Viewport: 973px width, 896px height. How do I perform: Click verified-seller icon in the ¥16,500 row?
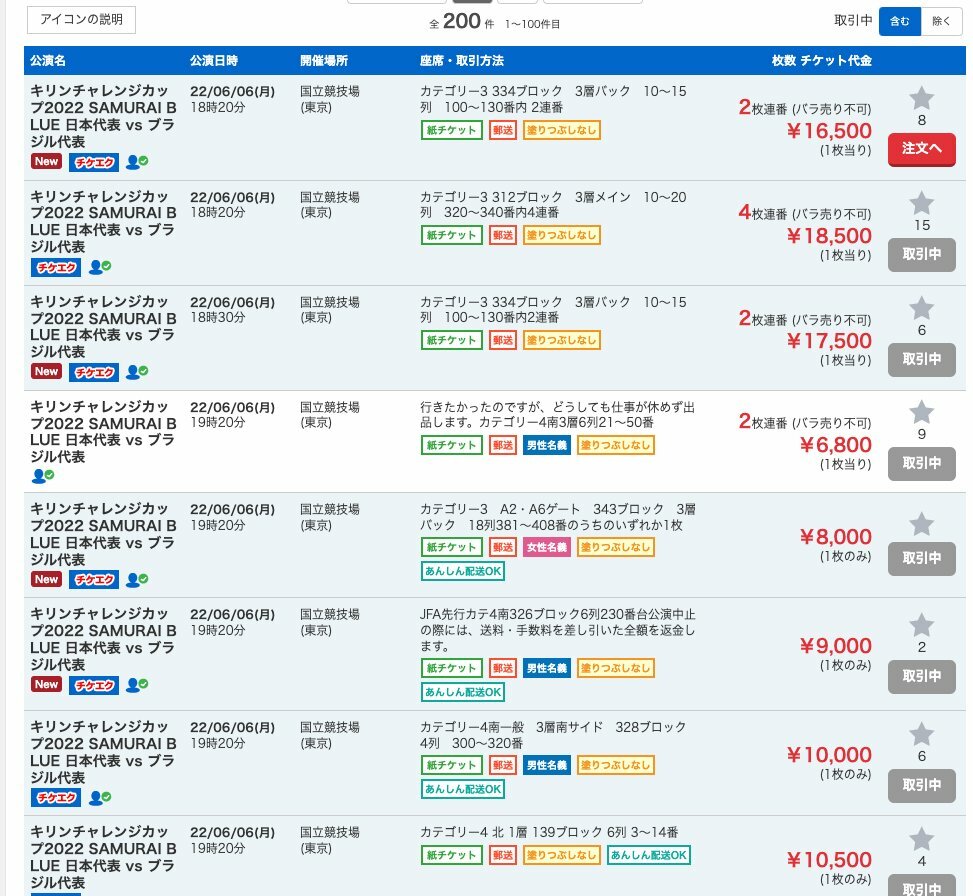point(137,162)
